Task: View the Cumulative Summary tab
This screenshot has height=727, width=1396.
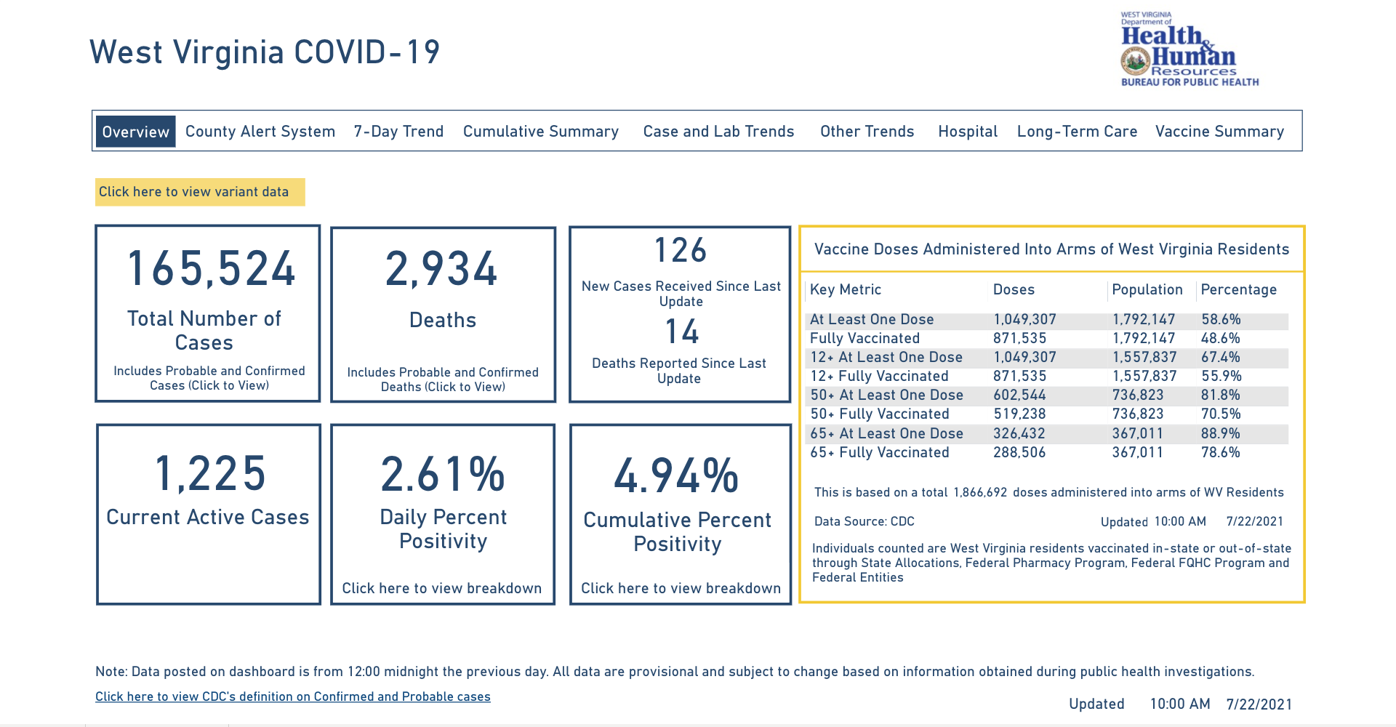Action: [540, 130]
